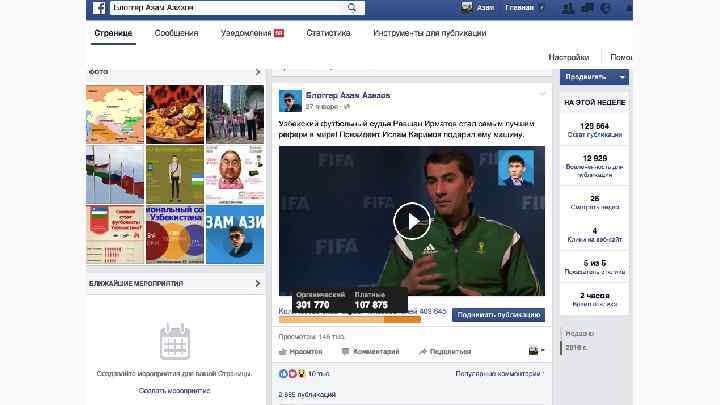Open the caricature bald man photo
This screenshot has height=405, width=720.
click(235, 174)
